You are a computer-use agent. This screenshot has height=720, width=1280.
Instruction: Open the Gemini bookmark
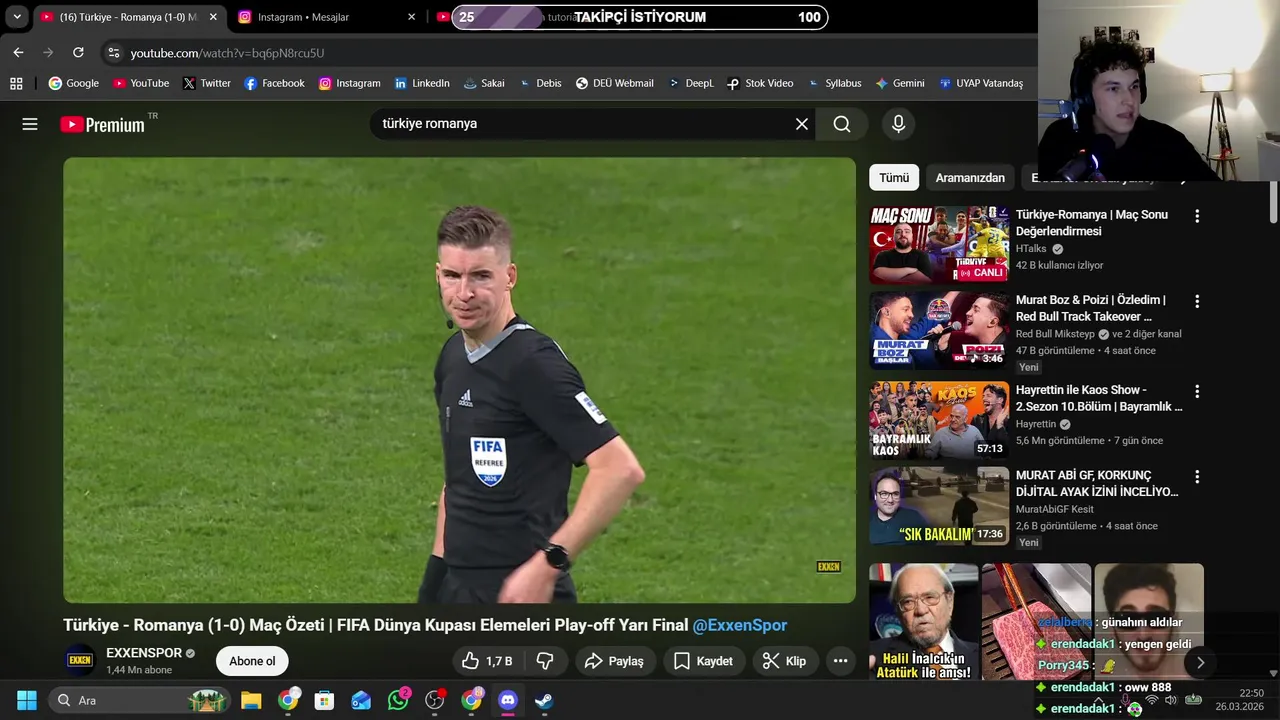point(900,83)
